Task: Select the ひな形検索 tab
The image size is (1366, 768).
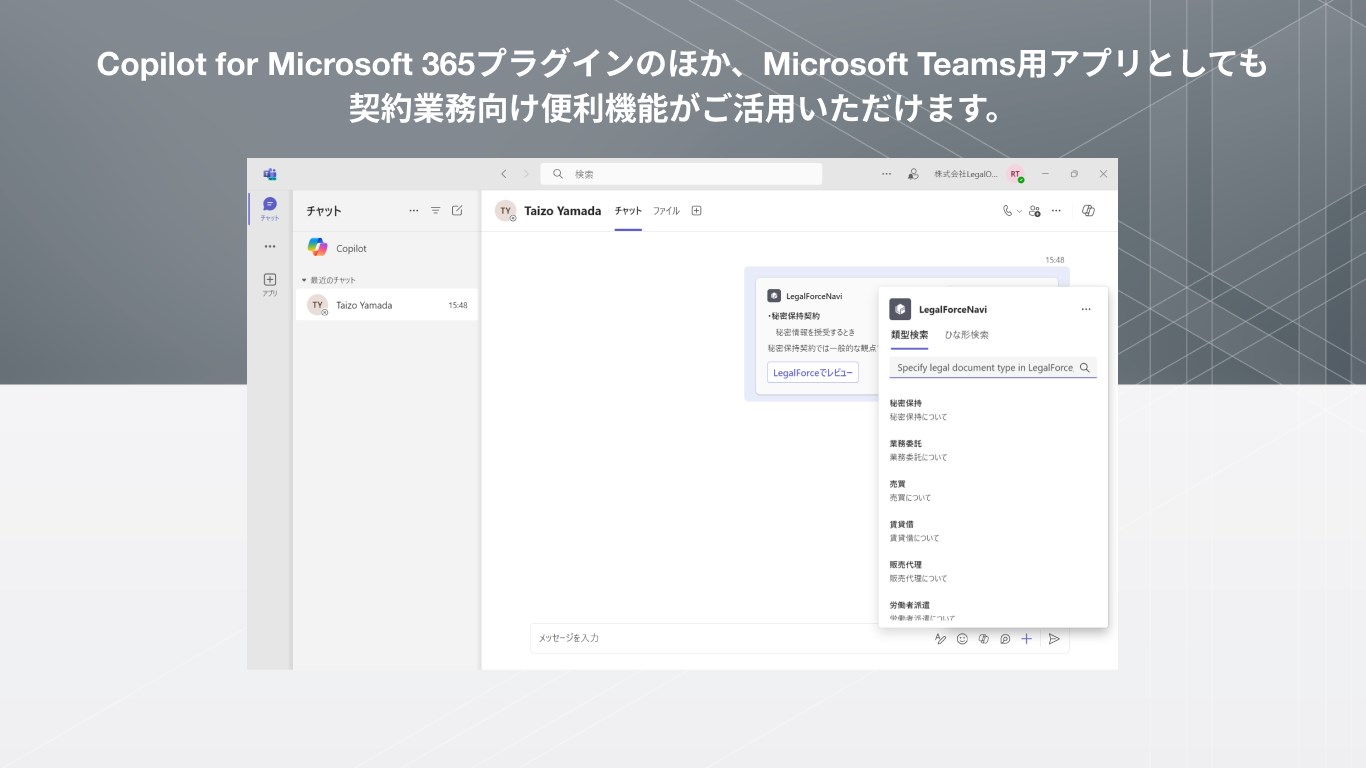Action: pos(966,335)
